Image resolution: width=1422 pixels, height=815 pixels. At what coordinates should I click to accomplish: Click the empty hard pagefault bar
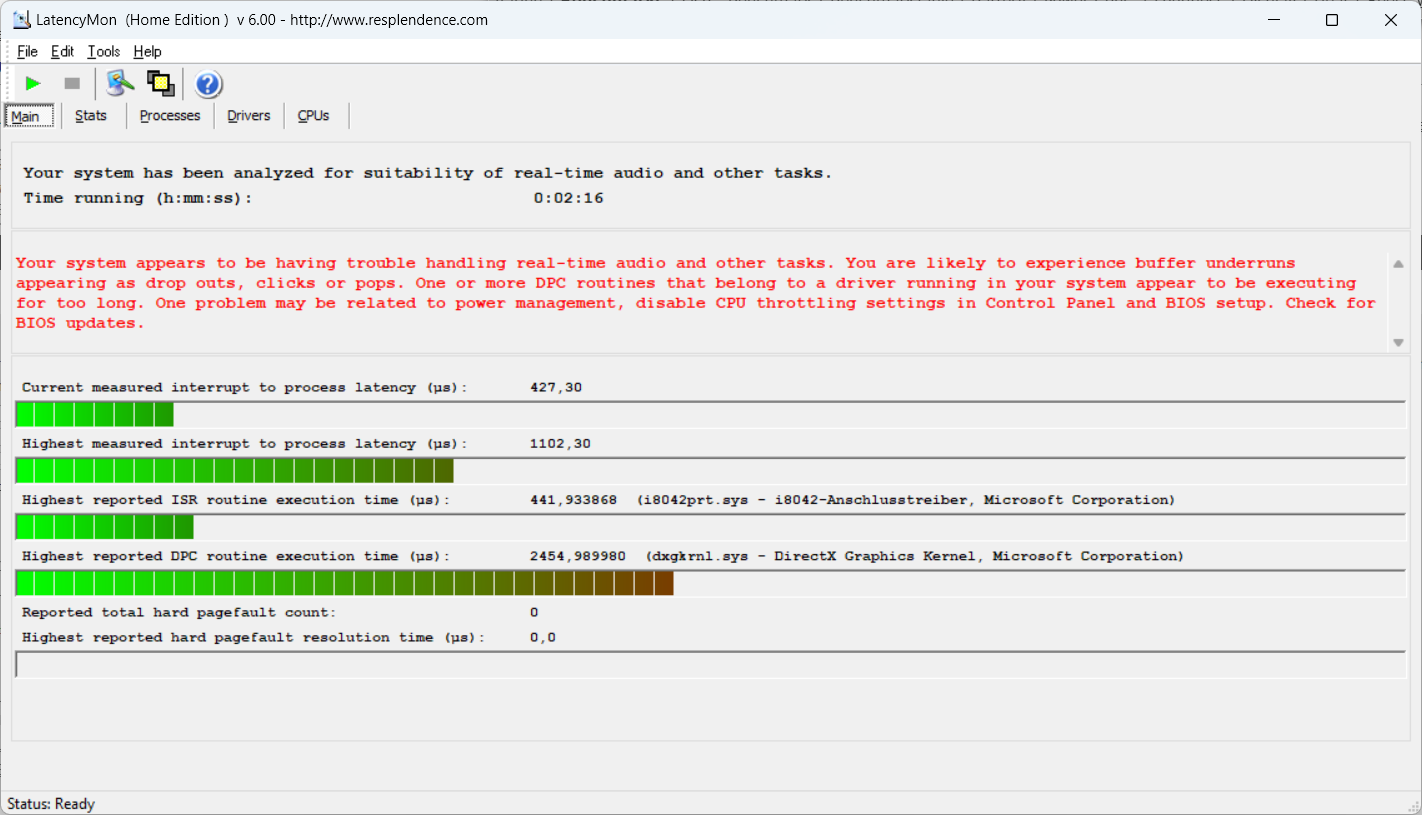pos(711,664)
